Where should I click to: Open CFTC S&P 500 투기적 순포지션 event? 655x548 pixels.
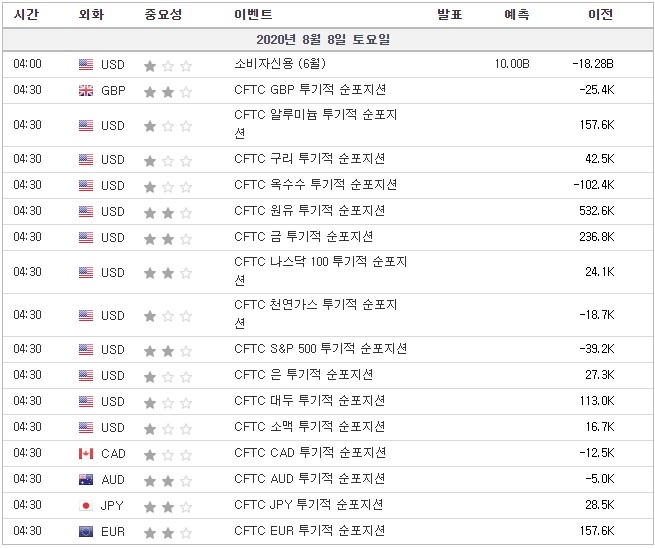coord(320,348)
